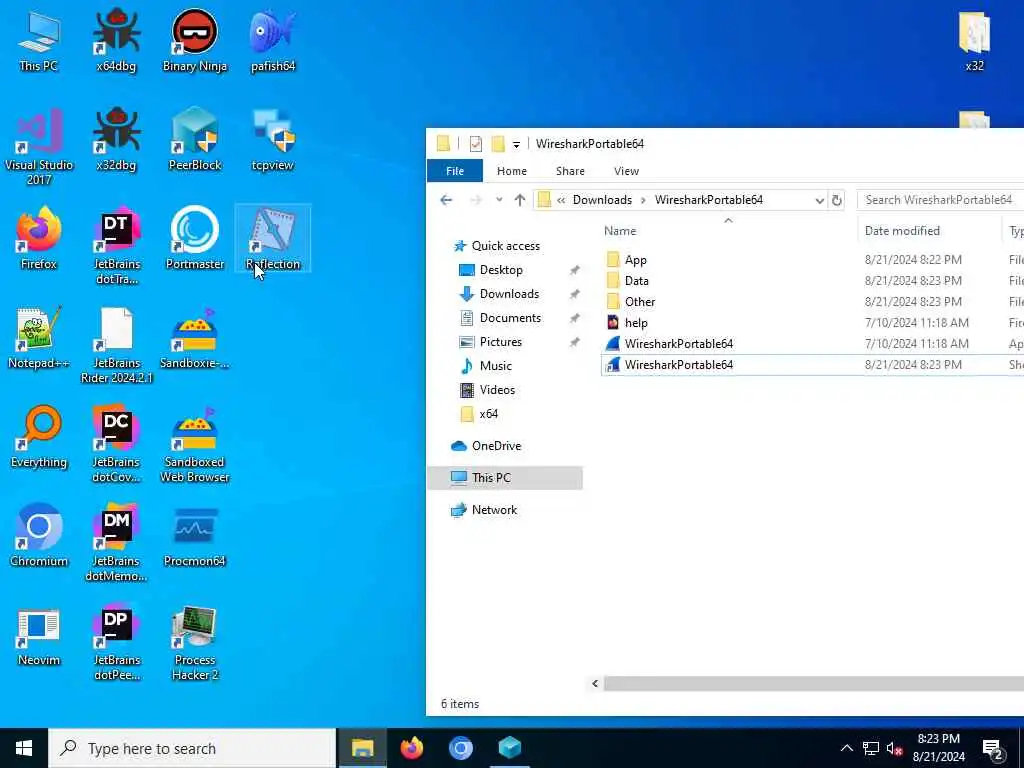Click the New folder quick access icon

pyautogui.click(x=498, y=144)
